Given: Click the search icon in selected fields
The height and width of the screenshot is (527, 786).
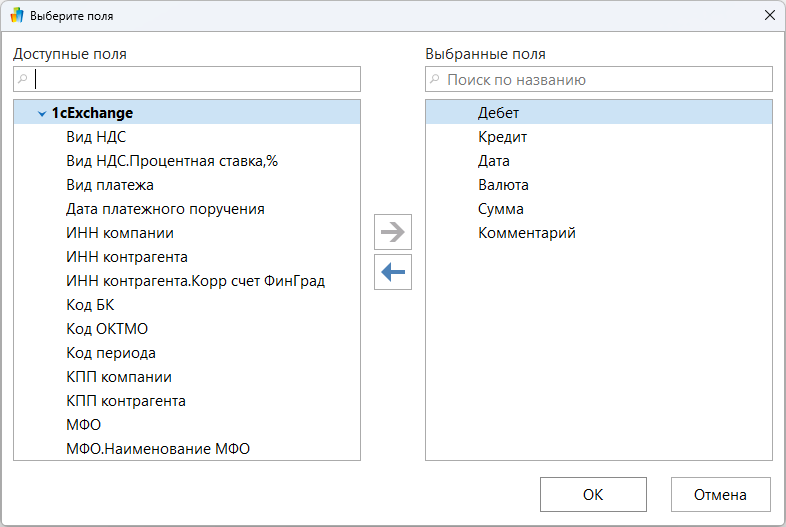Looking at the screenshot, I should point(435,79).
